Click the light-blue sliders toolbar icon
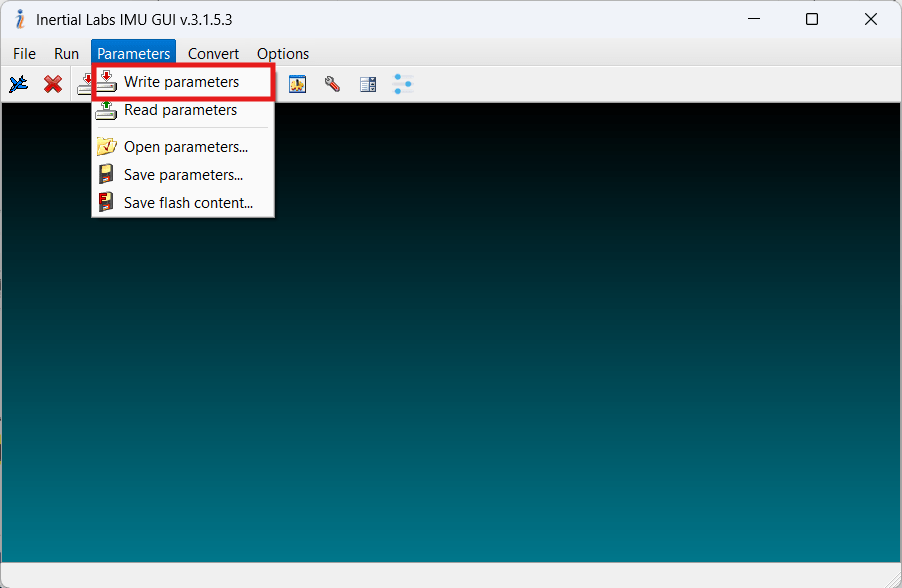The height and width of the screenshot is (588, 902). (403, 84)
